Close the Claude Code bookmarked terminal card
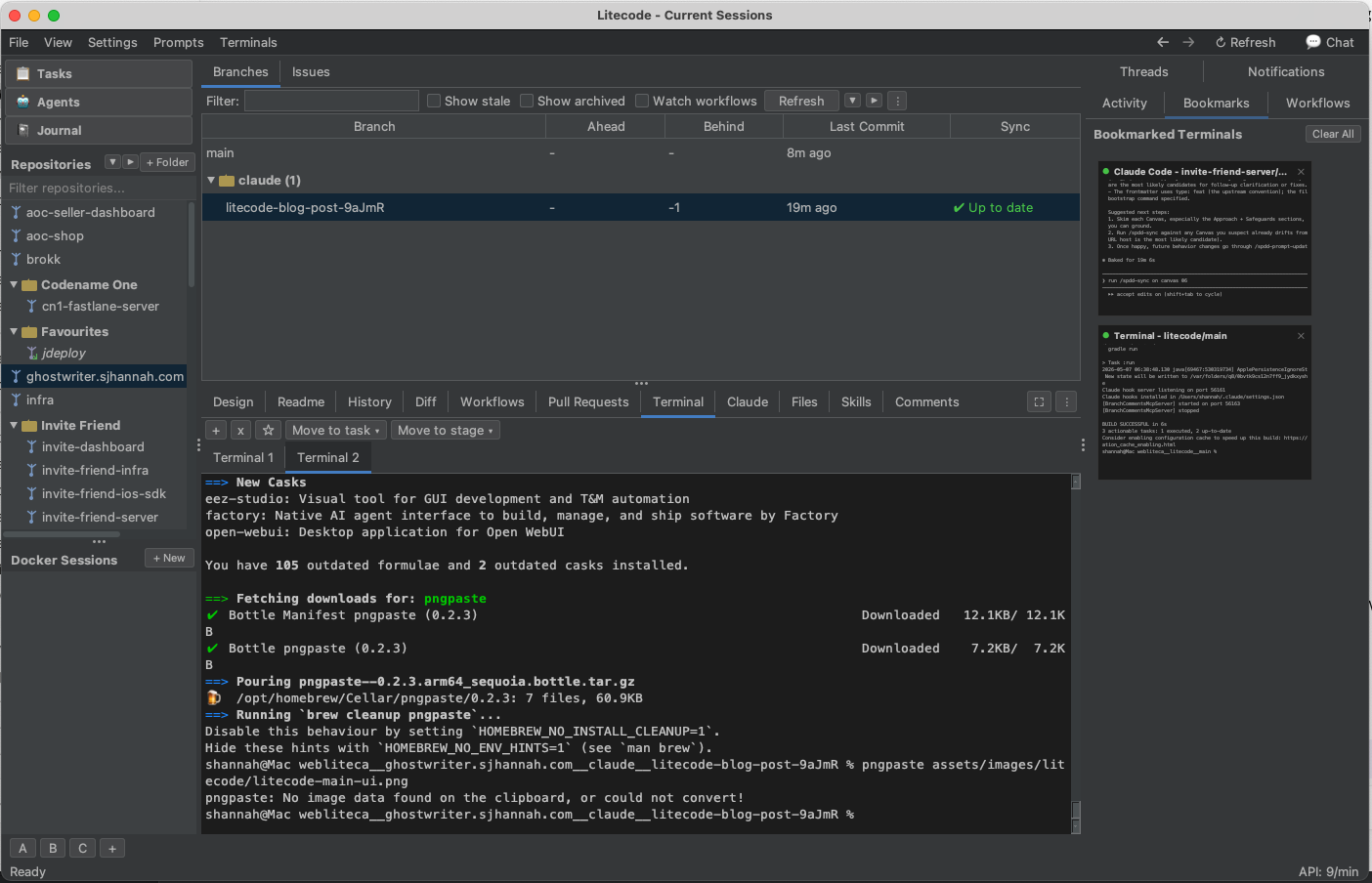The width and height of the screenshot is (1372, 883). coord(1301,172)
